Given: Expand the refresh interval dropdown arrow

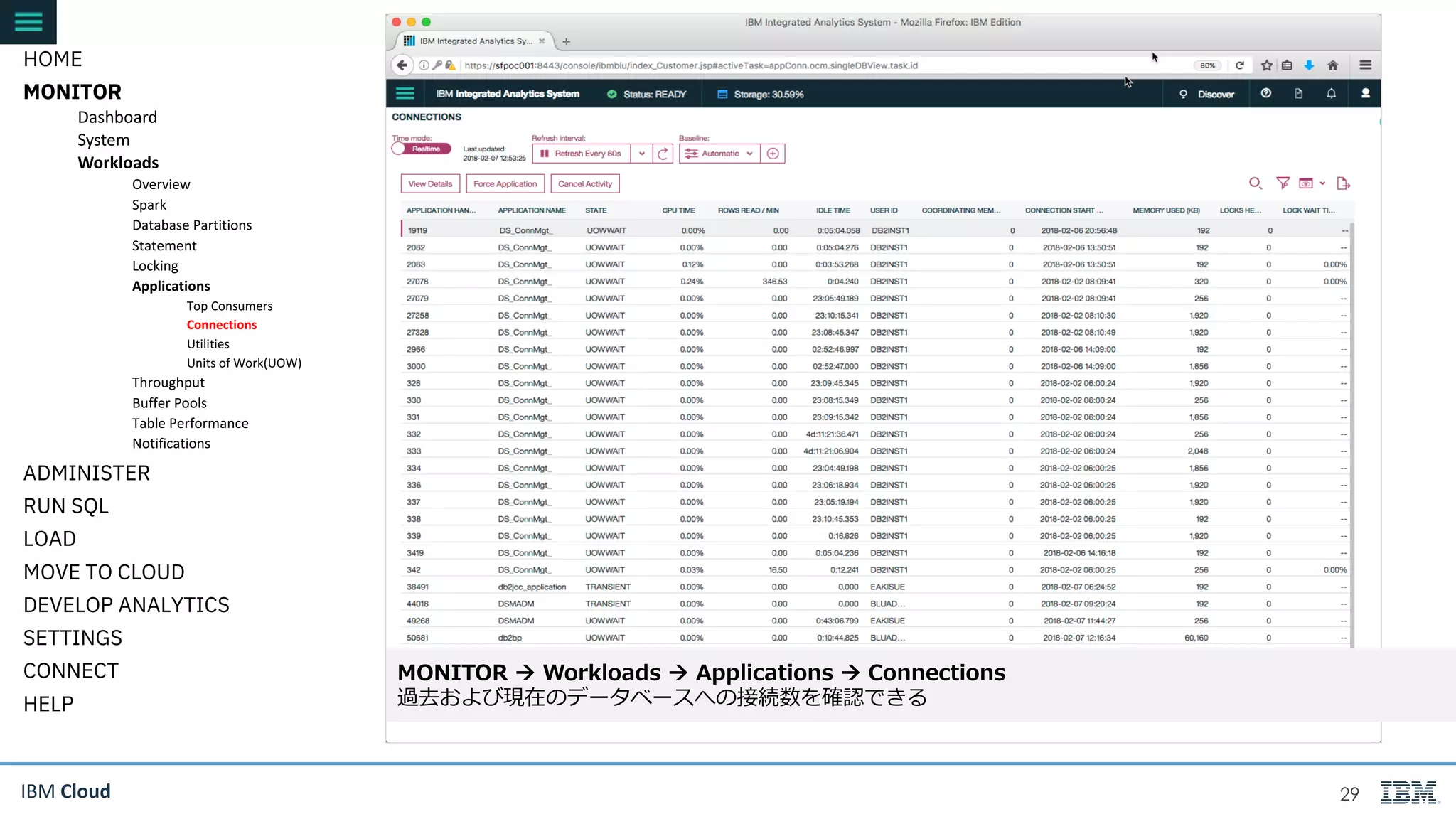Looking at the screenshot, I should tap(641, 154).
